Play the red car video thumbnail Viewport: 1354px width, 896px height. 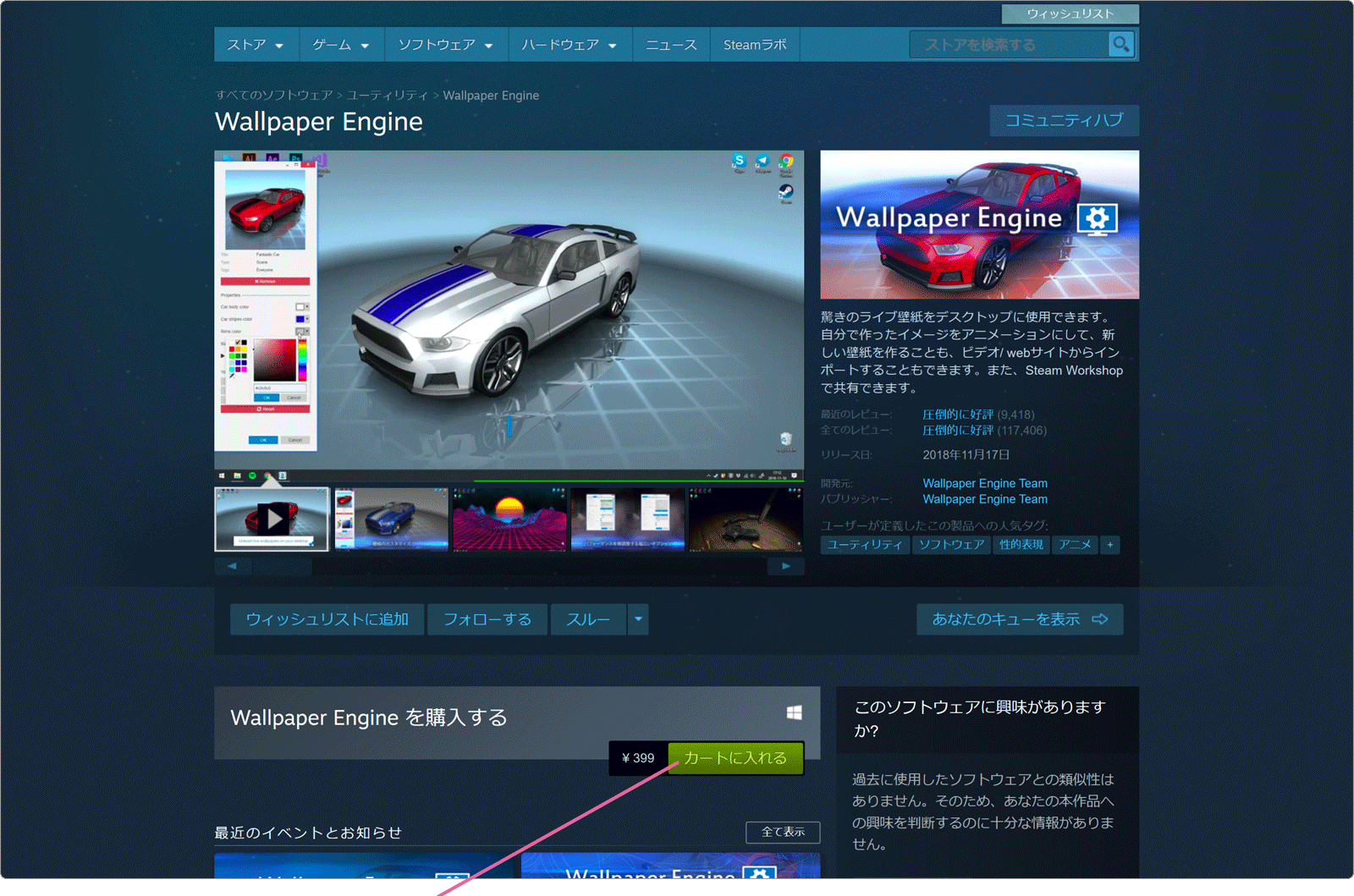click(x=272, y=519)
